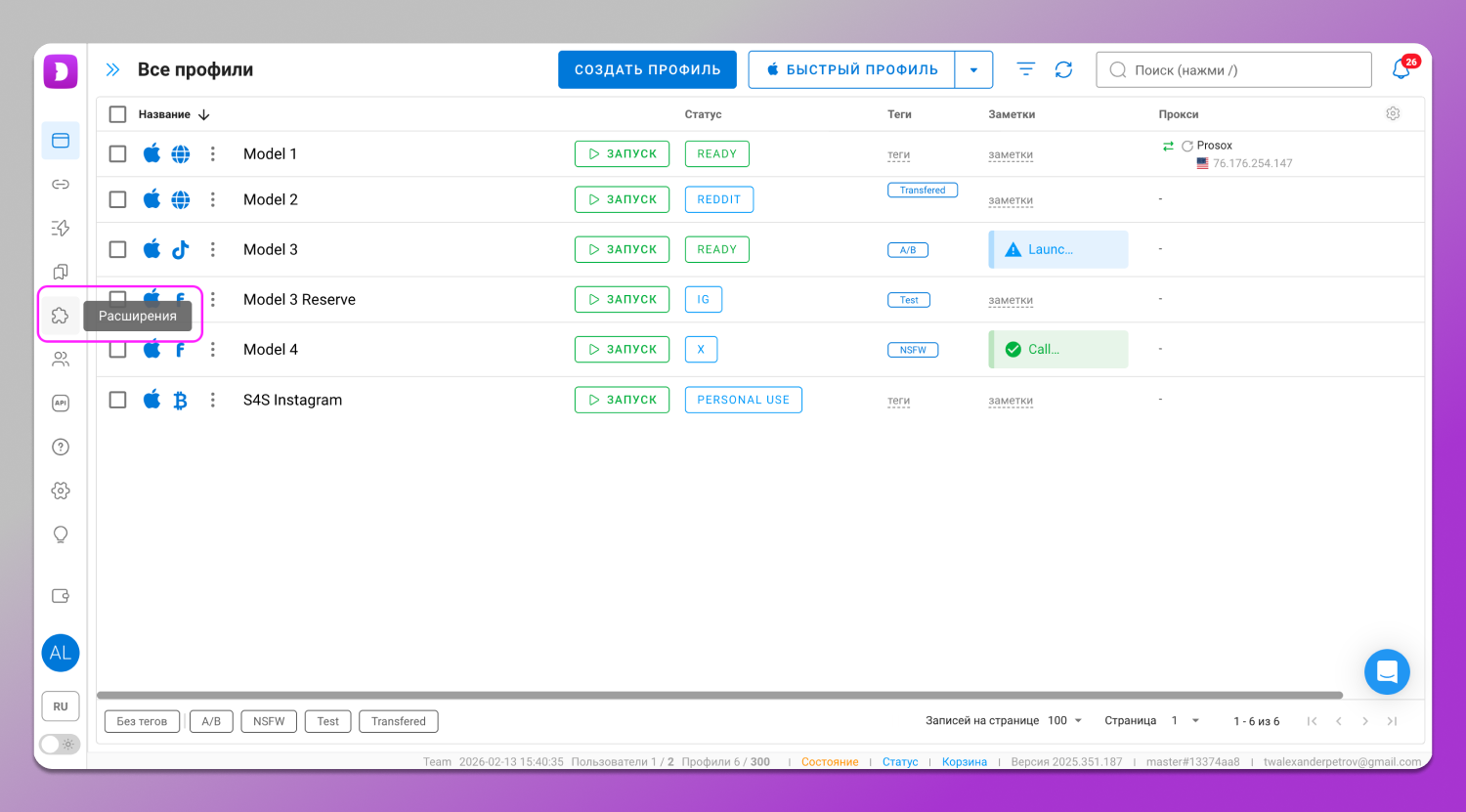Select the Transfered tag filter at bottom
This screenshot has height=812, width=1466.
click(398, 721)
